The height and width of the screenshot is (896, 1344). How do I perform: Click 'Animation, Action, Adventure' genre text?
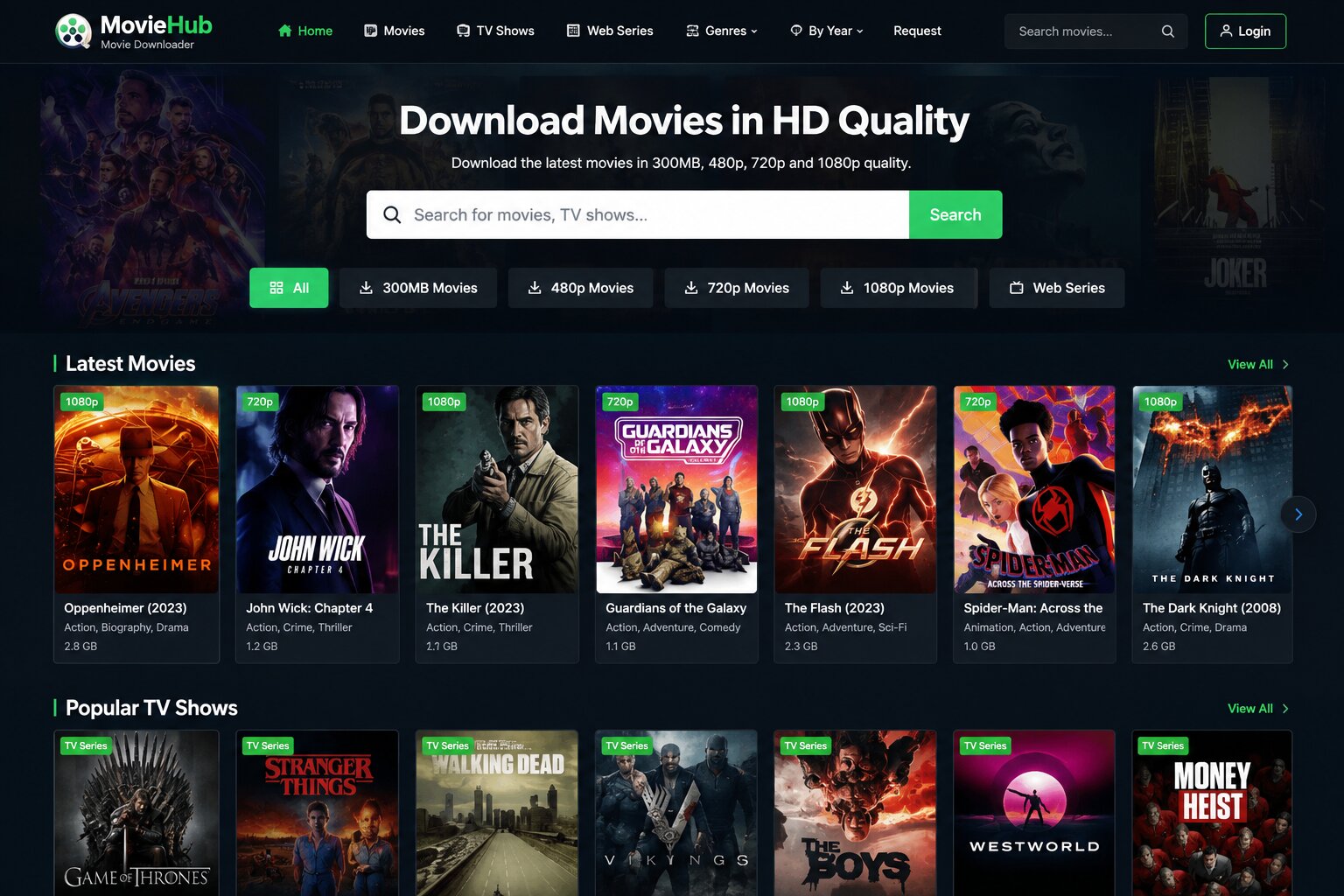pos(1034,627)
